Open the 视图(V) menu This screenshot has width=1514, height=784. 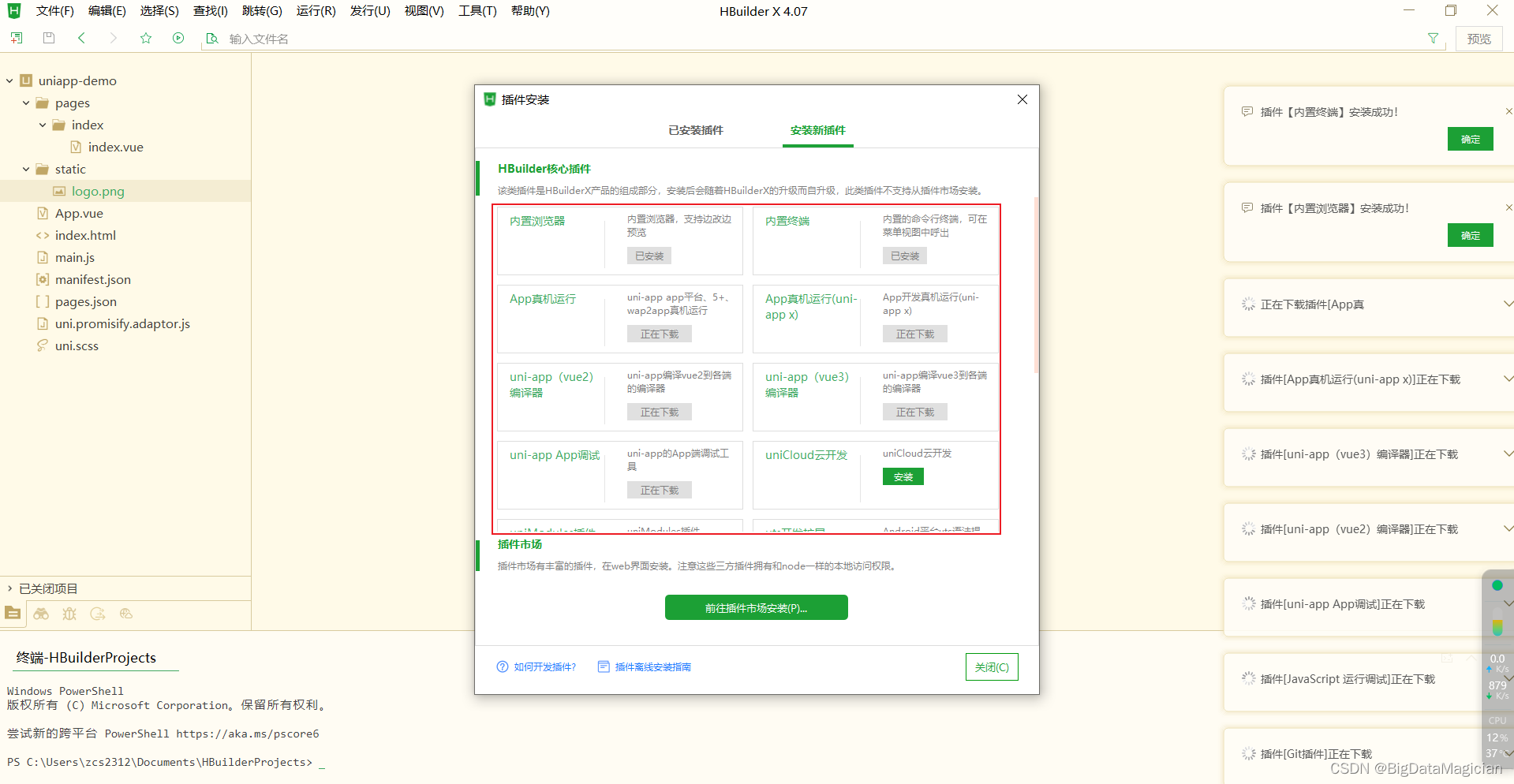click(424, 11)
